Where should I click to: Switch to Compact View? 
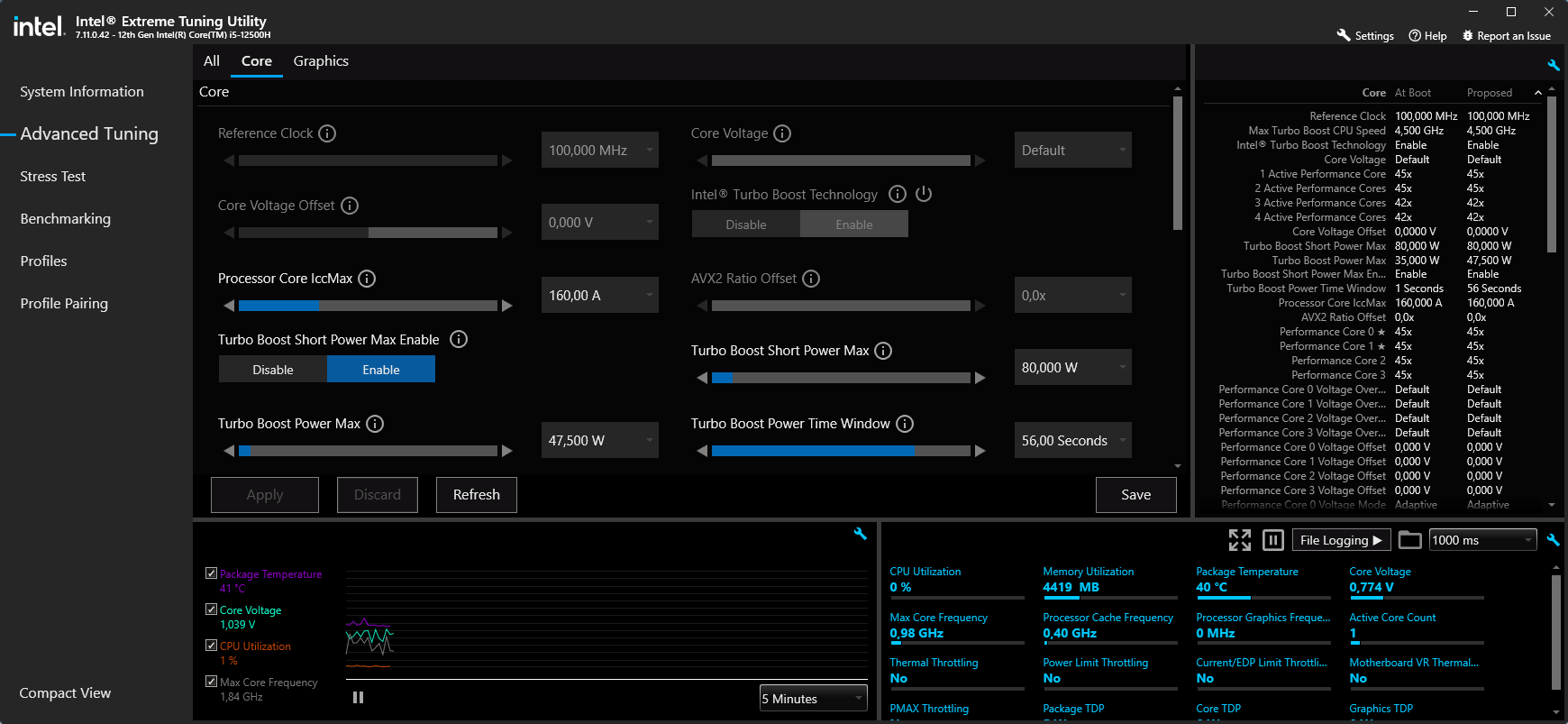65,692
